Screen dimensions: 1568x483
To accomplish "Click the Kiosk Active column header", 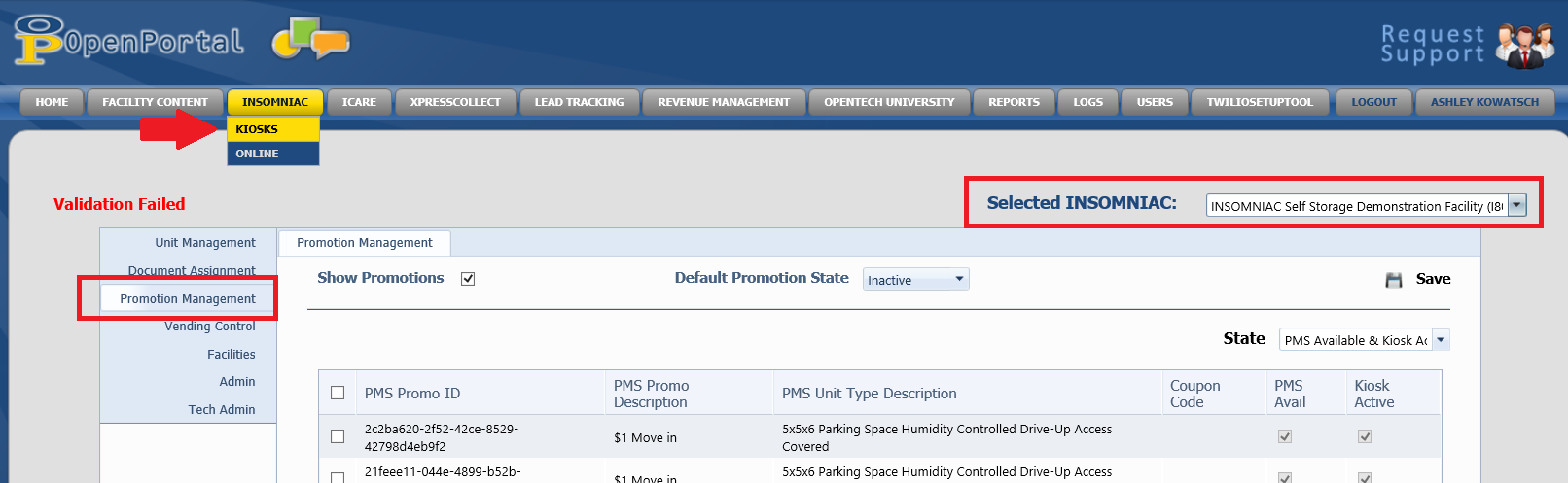I will [1373, 394].
